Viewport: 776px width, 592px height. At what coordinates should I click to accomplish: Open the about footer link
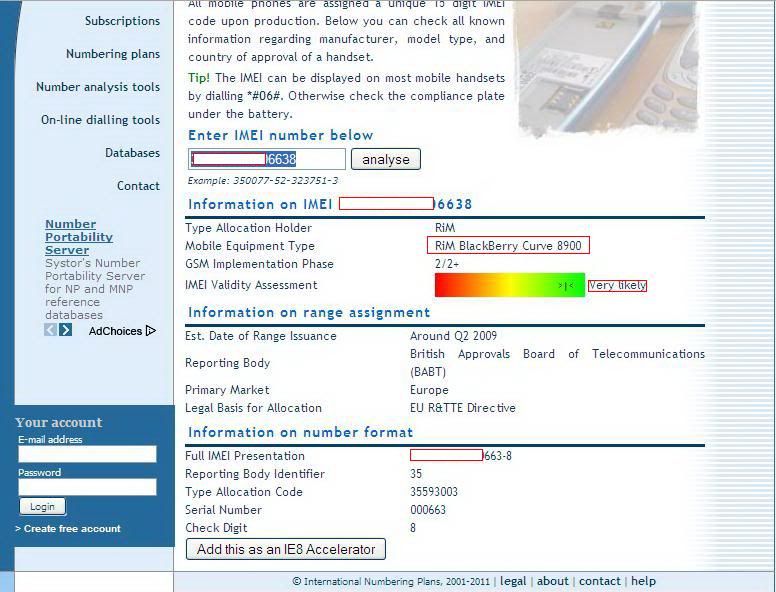(x=554, y=581)
